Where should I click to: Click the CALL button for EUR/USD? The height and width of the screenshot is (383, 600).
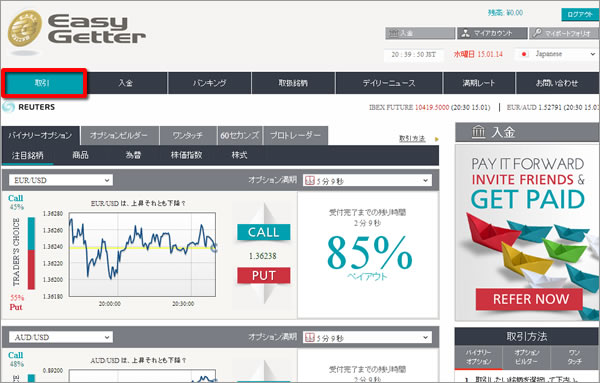pos(264,232)
